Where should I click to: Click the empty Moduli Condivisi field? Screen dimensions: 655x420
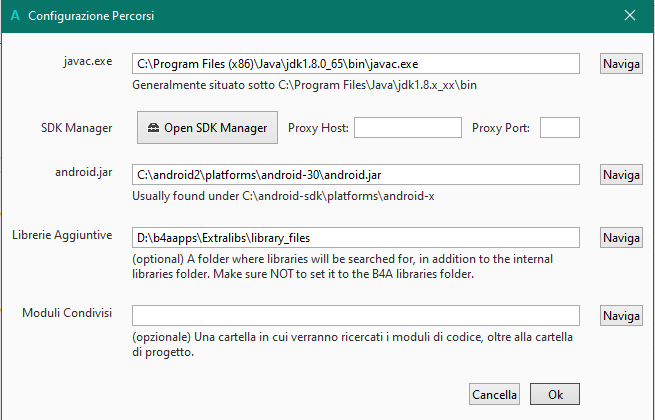tap(355, 316)
